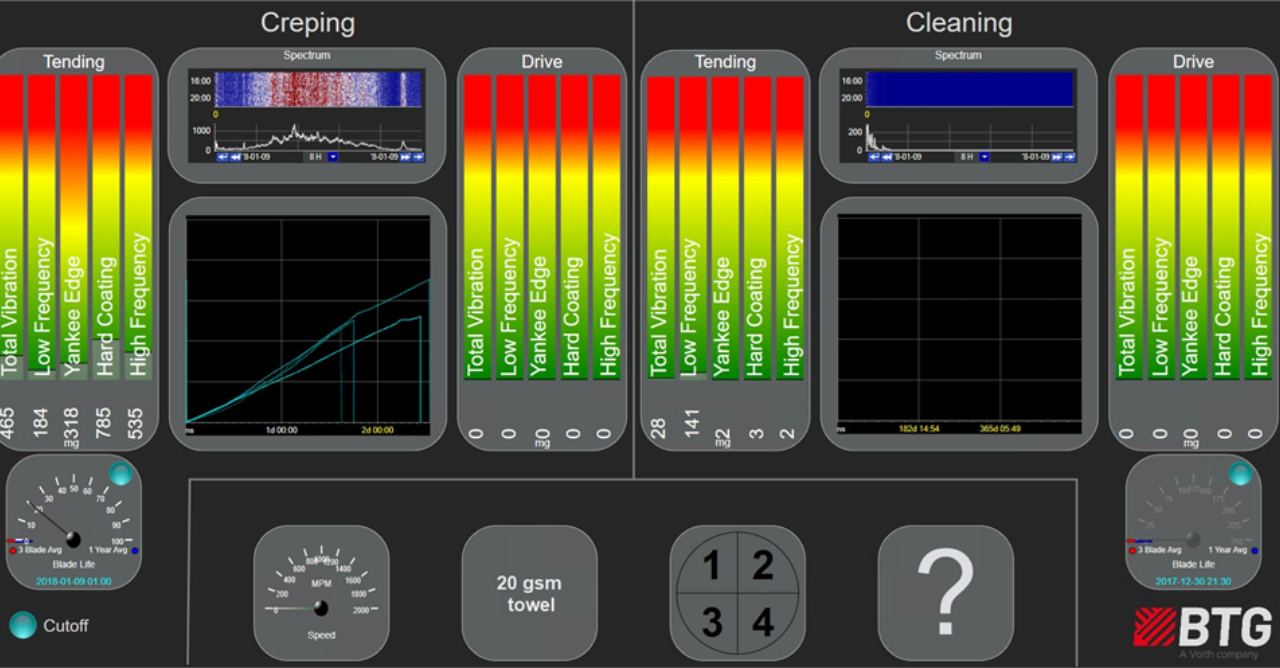Fast-forward the Creping Spectrum timeline
This screenshot has height=668, width=1280.
pos(406,157)
